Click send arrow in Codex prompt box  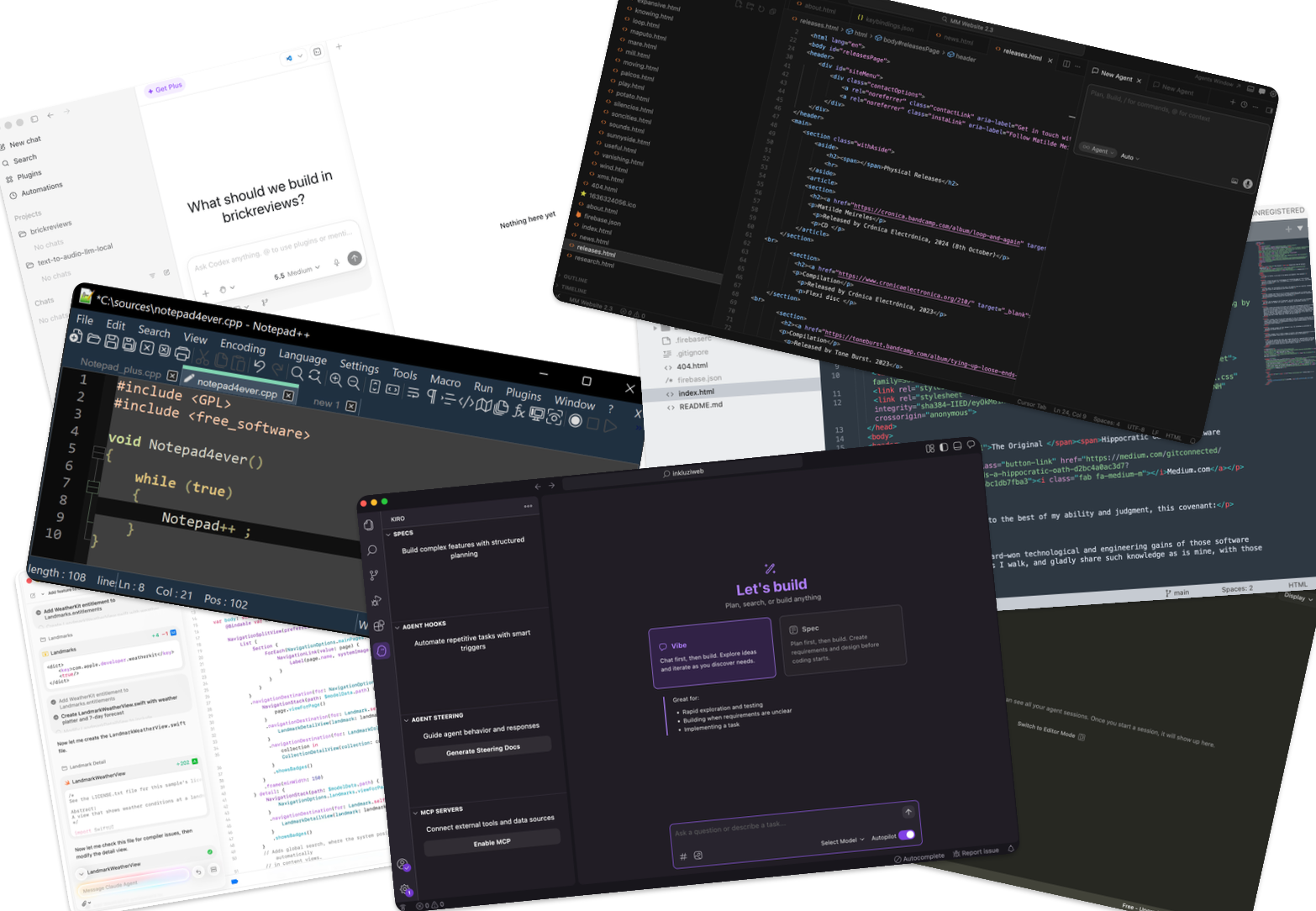(355, 258)
